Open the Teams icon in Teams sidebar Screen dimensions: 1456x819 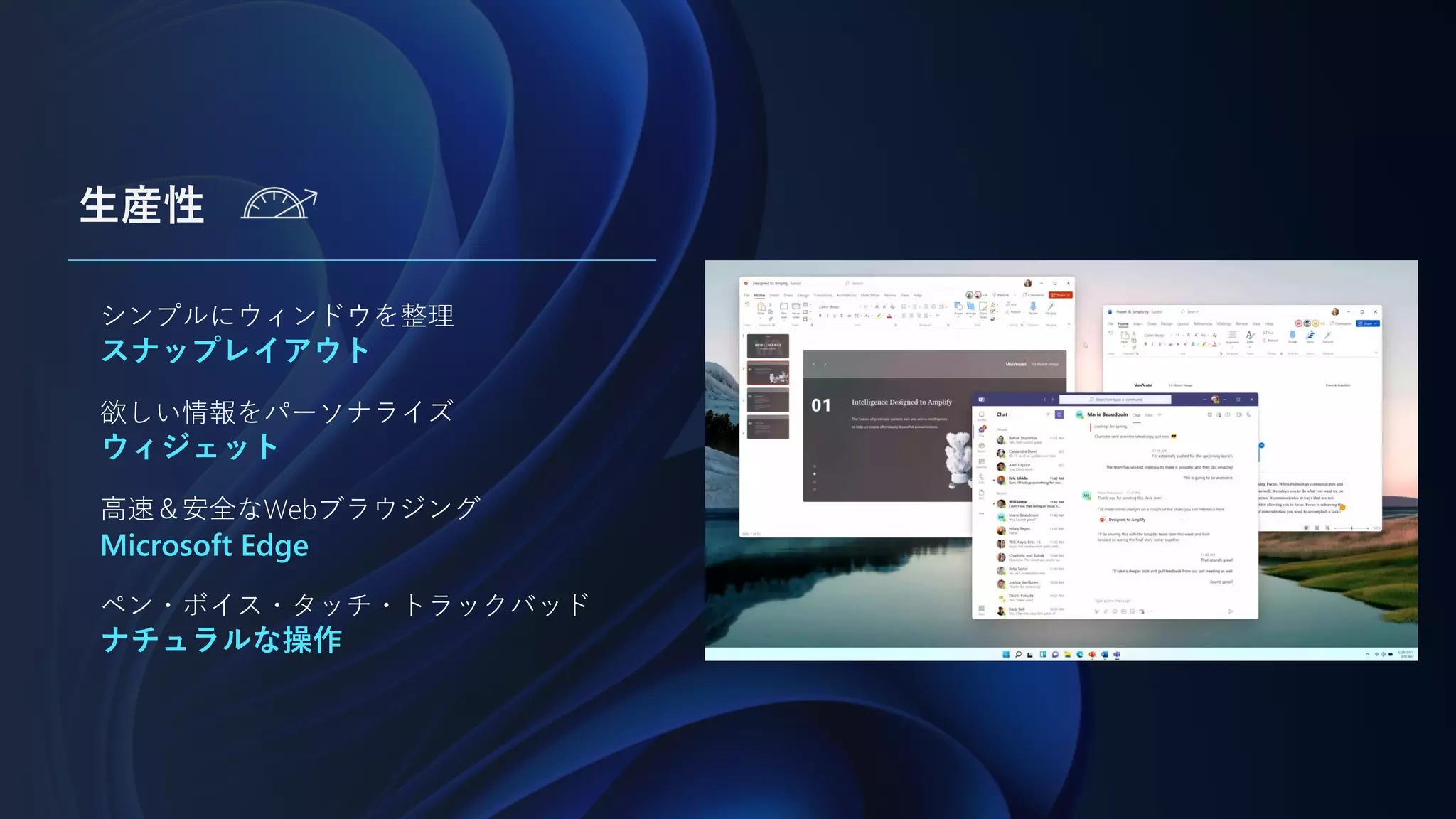[981, 447]
